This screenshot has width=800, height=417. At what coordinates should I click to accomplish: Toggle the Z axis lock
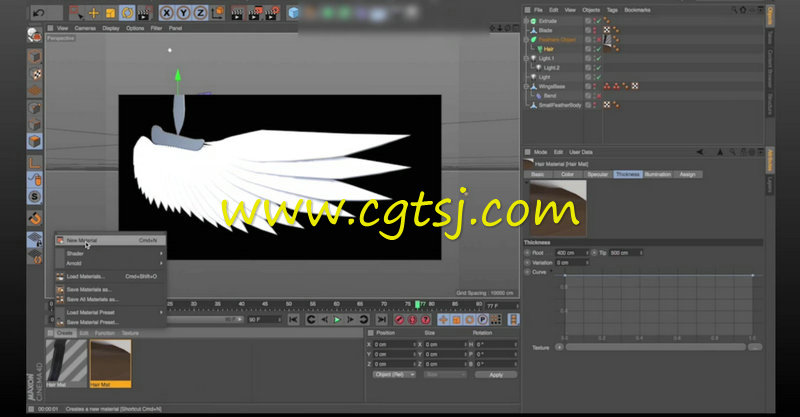click(x=201, y=13)
